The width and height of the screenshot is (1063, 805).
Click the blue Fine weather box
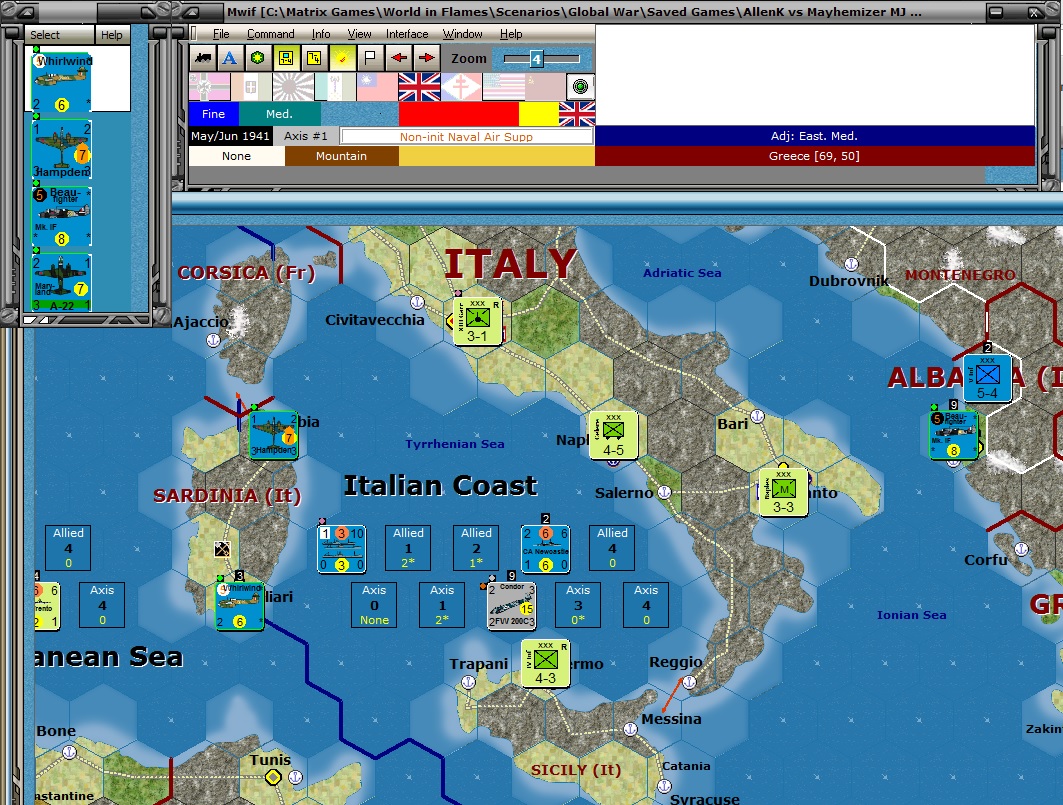pyautogui.click(x=213, y=114)
